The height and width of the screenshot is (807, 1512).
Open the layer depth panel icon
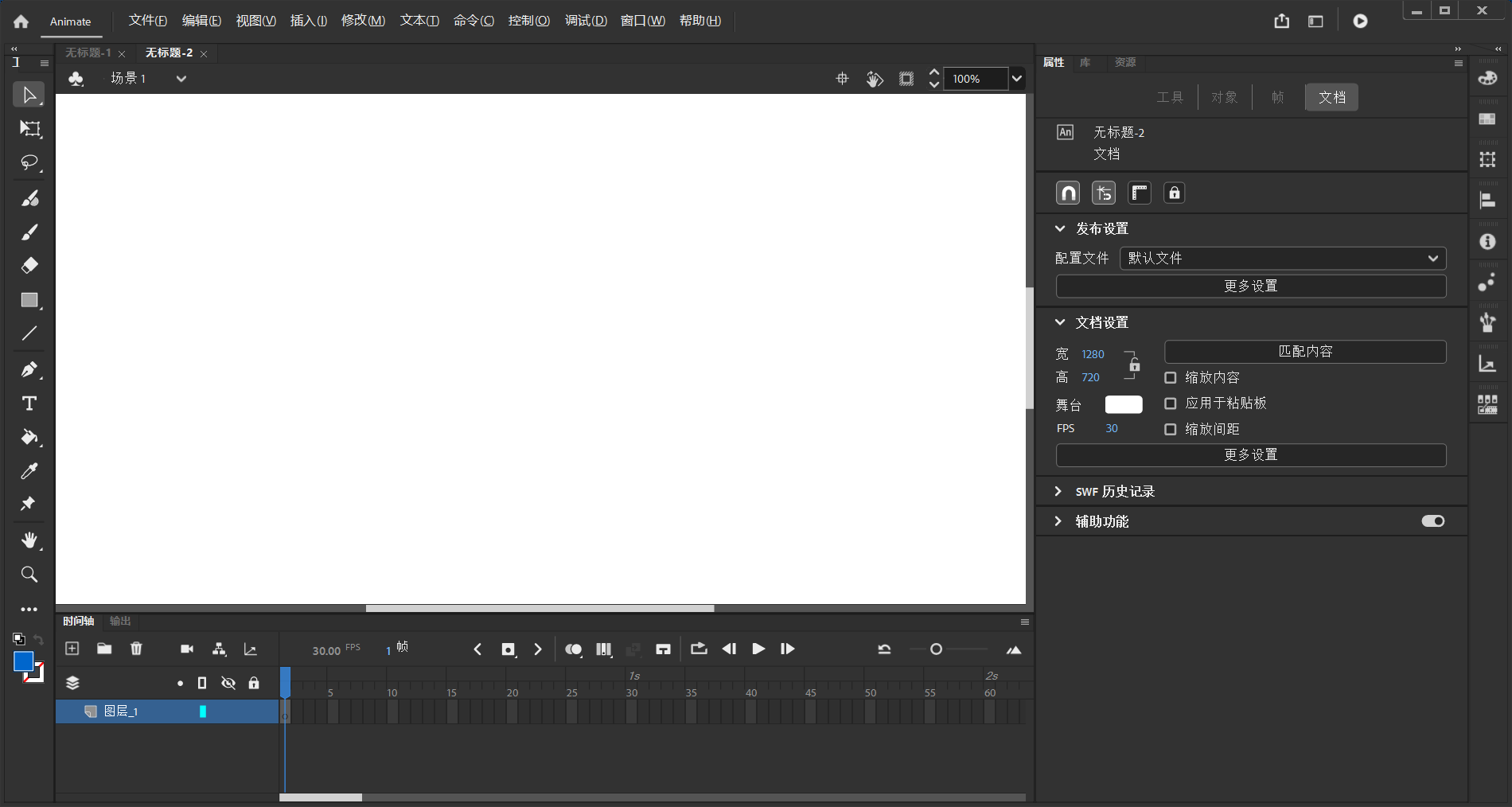click(251, 649)
